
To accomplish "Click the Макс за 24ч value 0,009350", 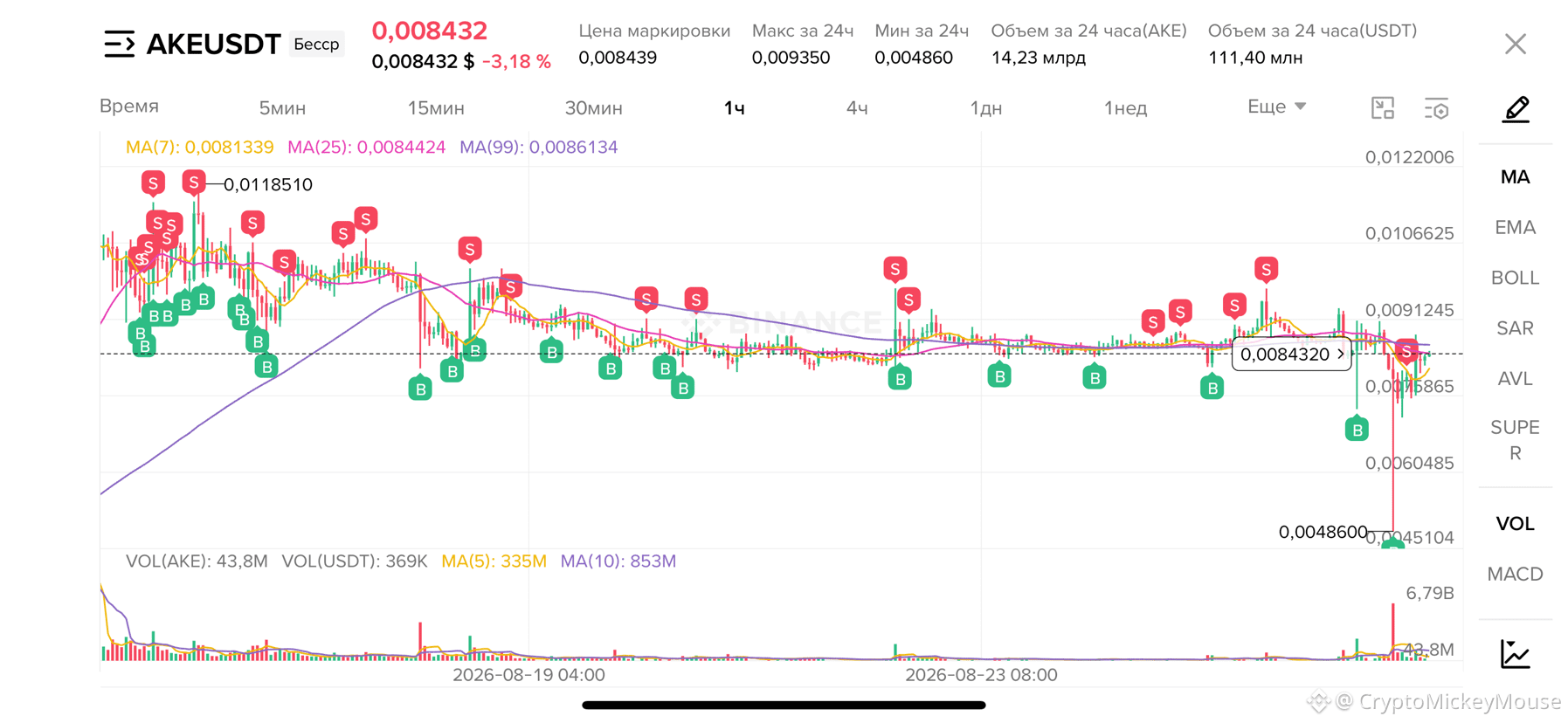I will click(791, 58).
